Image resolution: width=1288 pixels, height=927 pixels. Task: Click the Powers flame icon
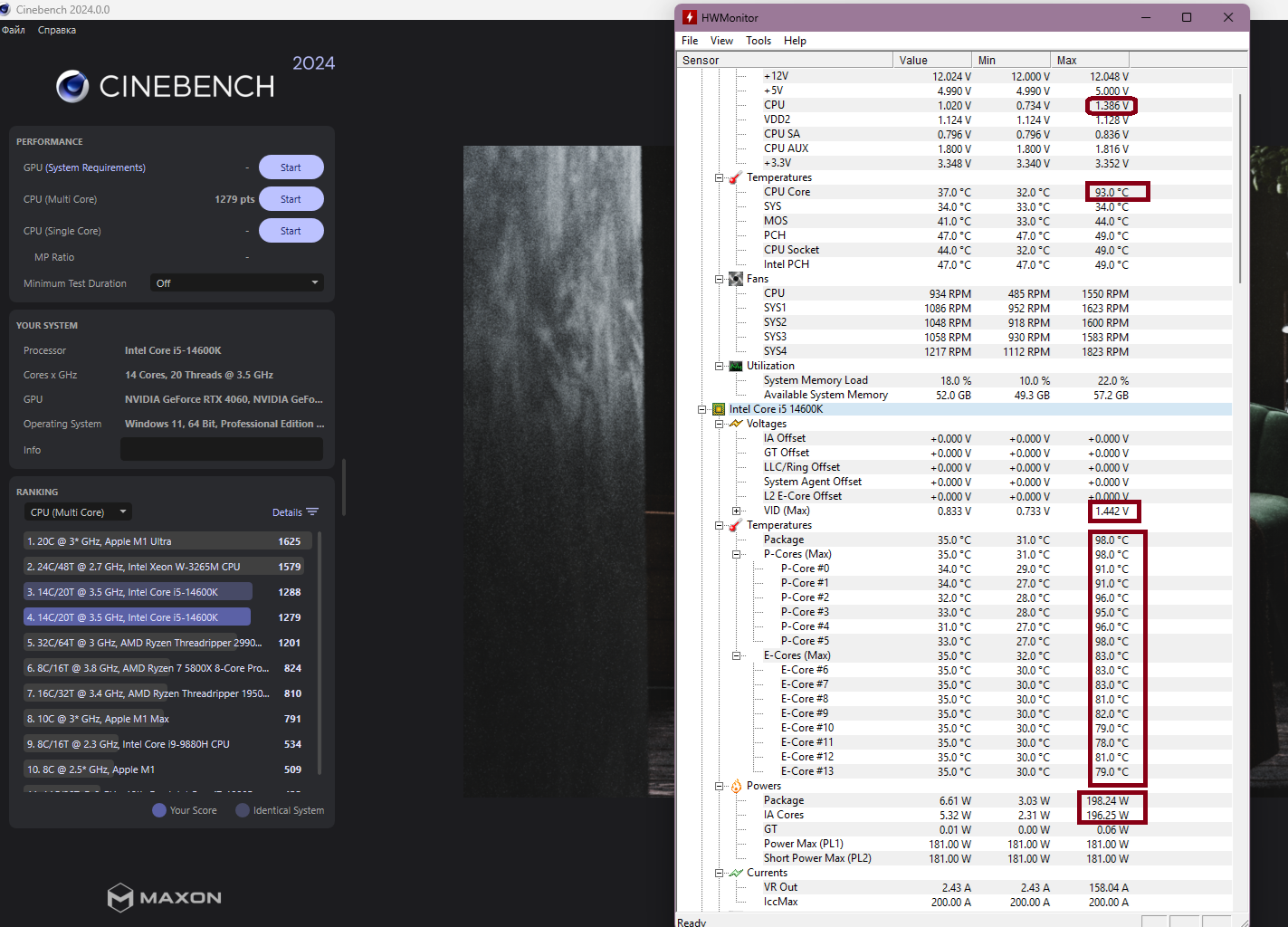click(736, 786)
